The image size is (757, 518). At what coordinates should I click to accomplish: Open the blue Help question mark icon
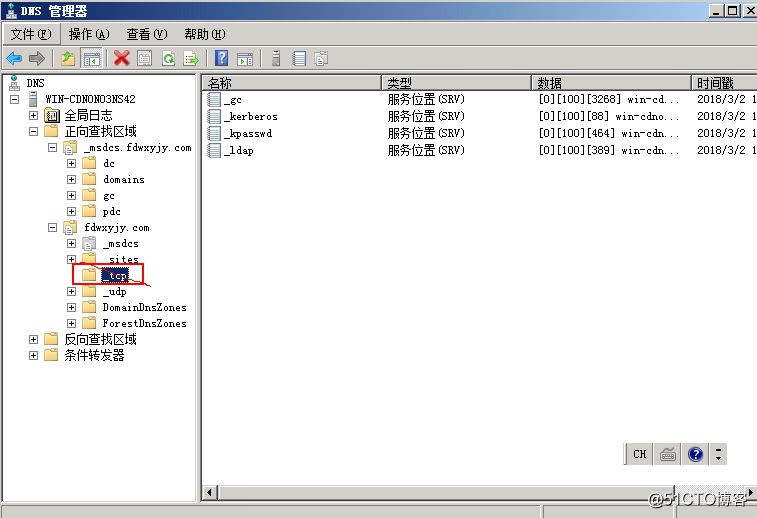pos(221,59)
